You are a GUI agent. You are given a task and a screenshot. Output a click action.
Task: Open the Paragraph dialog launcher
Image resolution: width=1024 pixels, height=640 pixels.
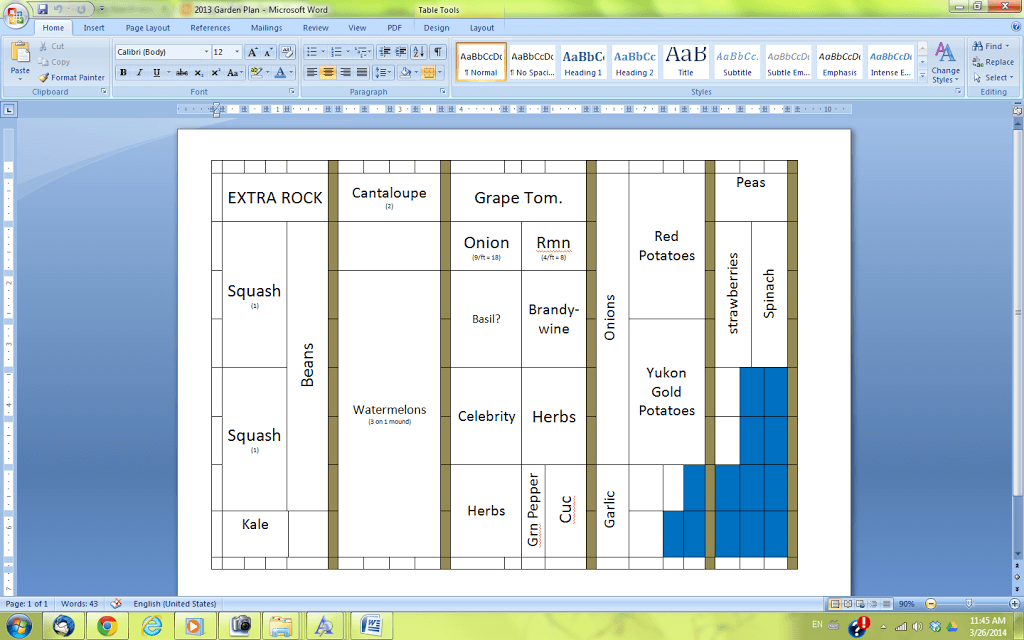443,91
